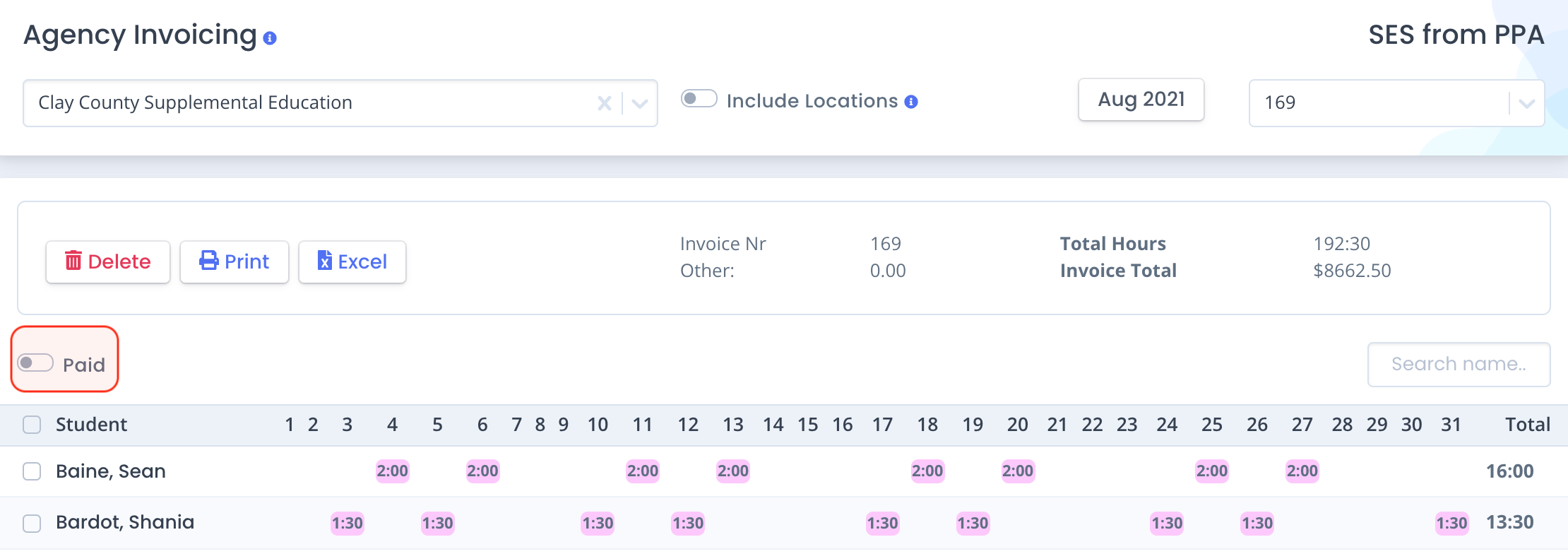Click the info icon next to Include Locations
Screen dimensions: 1568x554
[911, 102]
